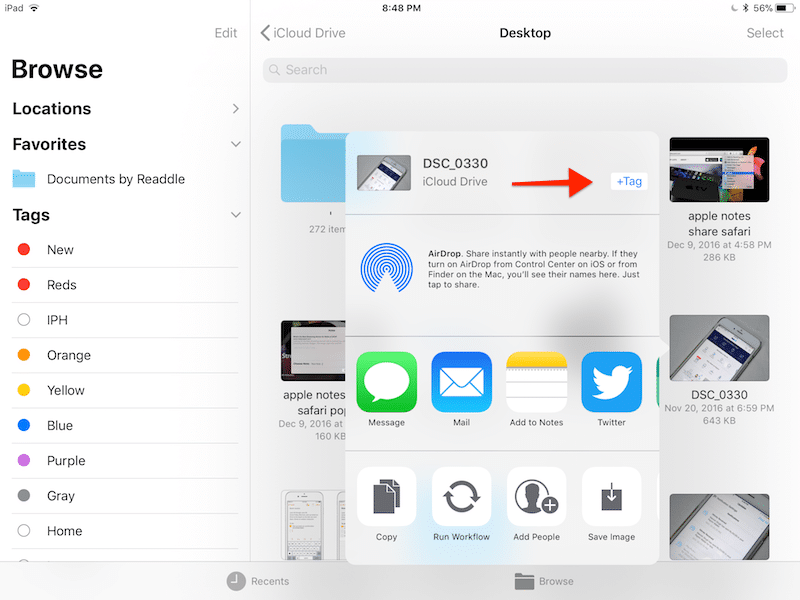Image resolution: width=800 pixels, height=600 pixels.
Task: Tap the Copy action icon
Action: [x=386, y=497]
